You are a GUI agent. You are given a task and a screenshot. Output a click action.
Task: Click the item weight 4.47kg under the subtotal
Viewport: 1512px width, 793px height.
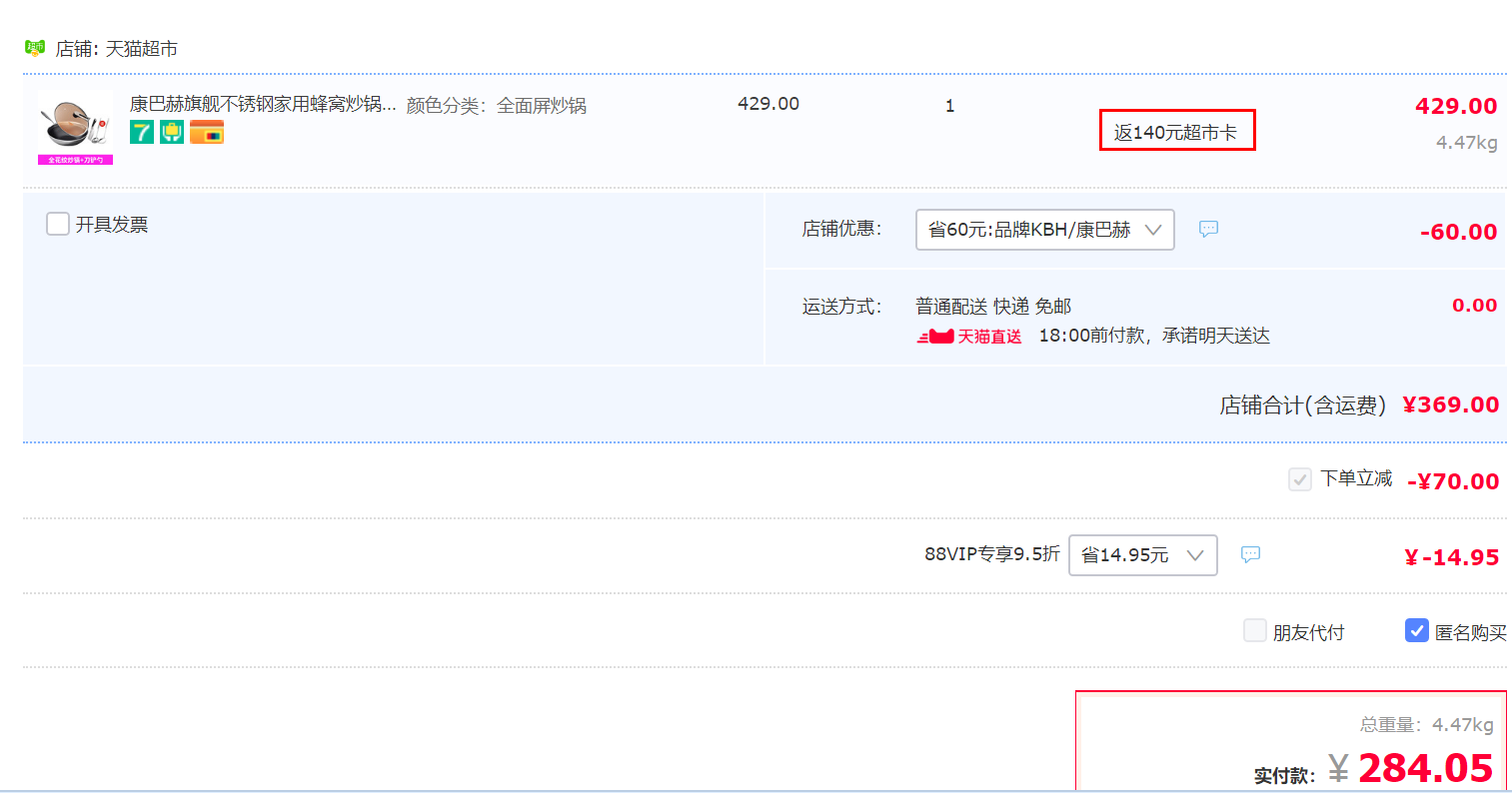[1467, 143]
